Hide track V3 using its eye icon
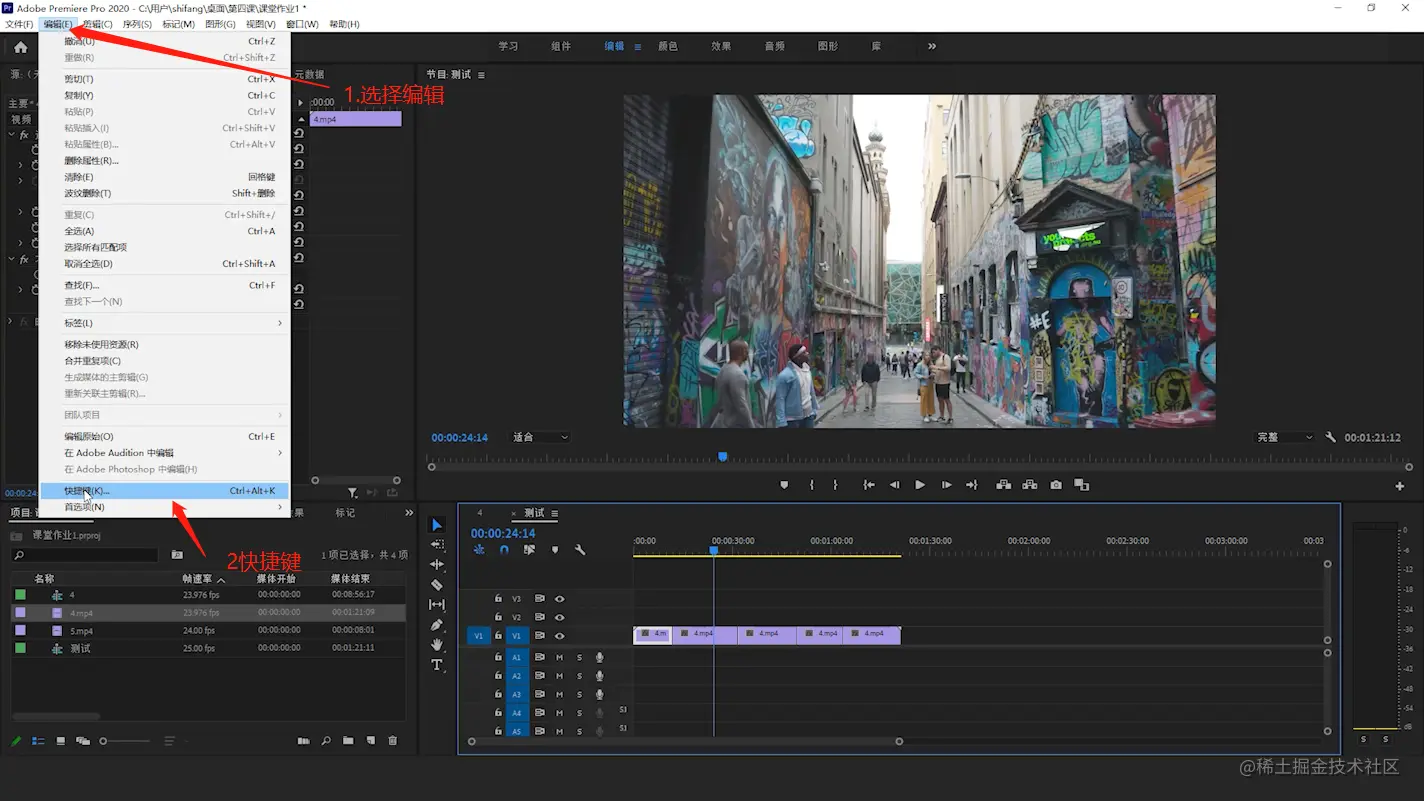The image size is (1424, 801). (x=560, y=599)
